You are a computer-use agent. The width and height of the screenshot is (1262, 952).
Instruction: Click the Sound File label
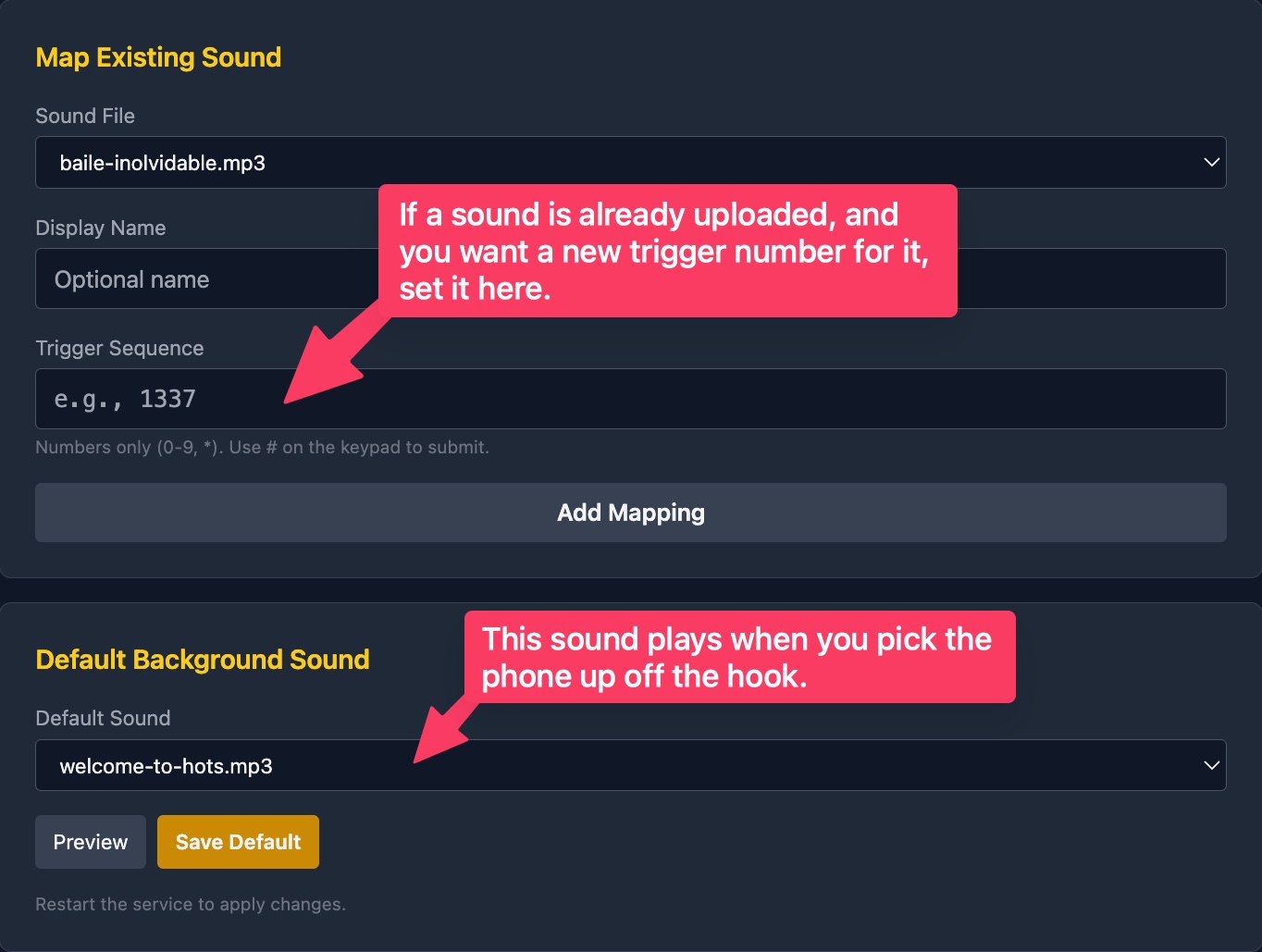click(x=85, y=116)
